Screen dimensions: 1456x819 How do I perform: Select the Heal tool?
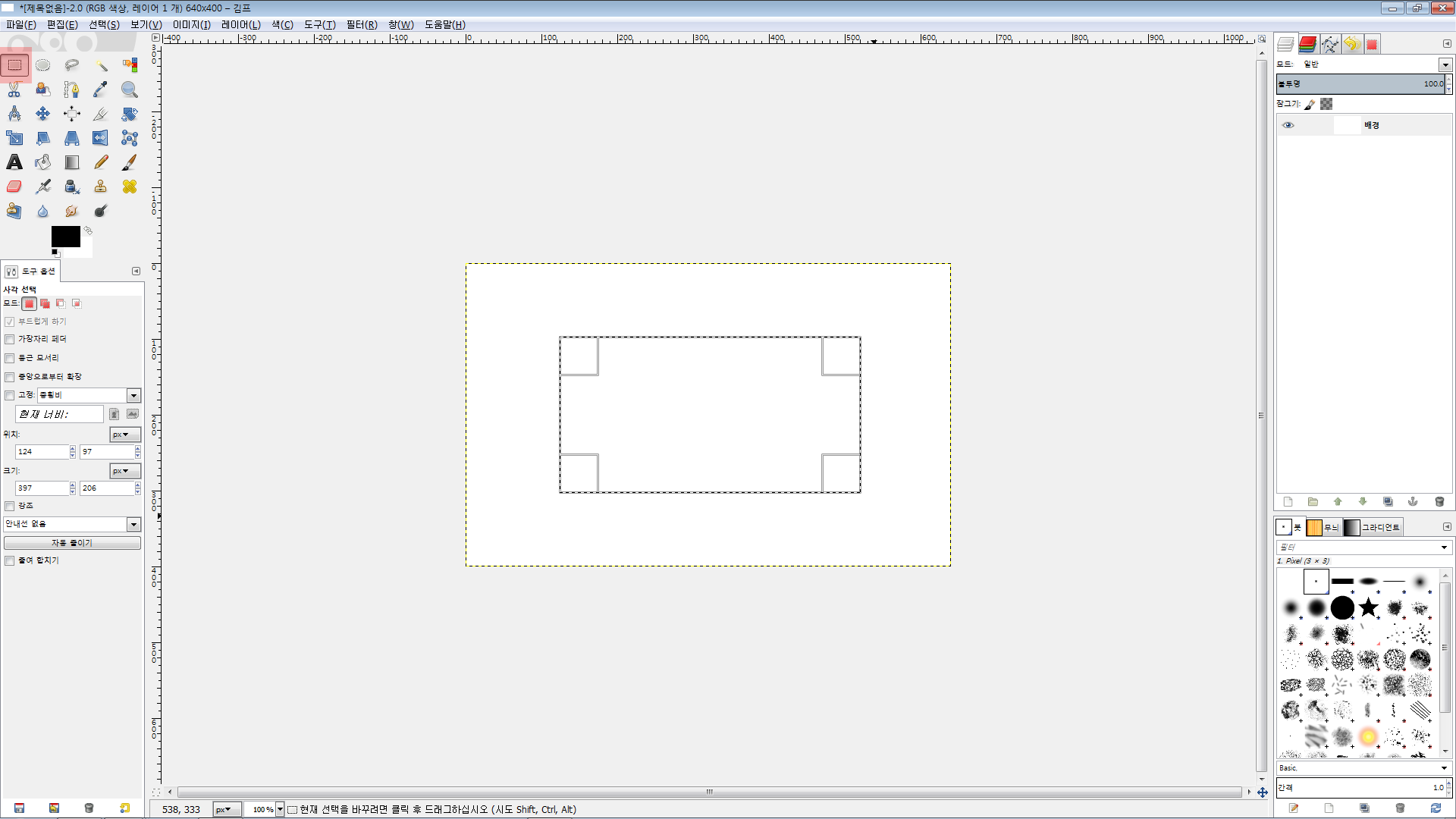point(130,187)
